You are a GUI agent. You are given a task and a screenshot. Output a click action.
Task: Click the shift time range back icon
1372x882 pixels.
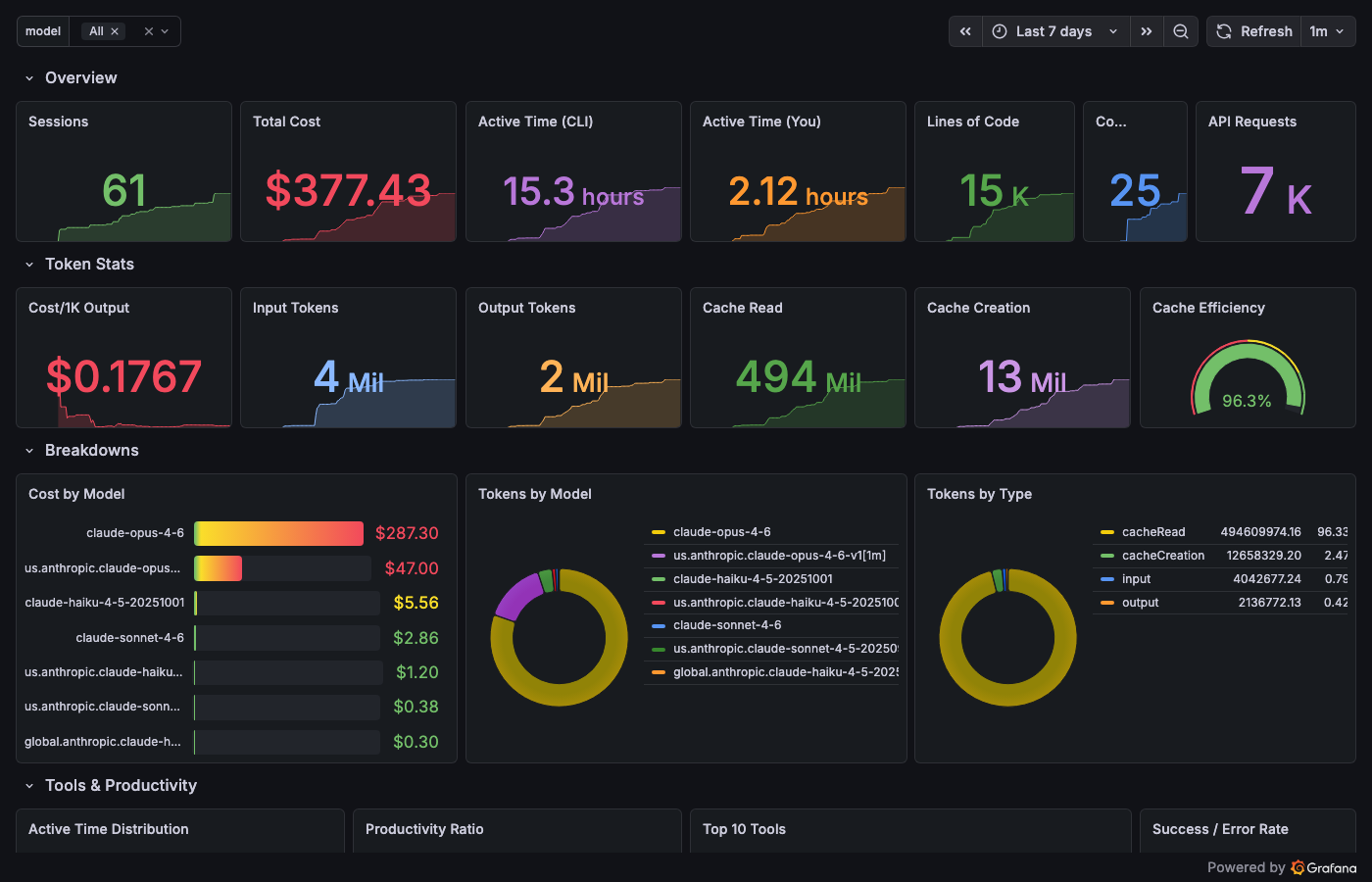tap(964, 30)
